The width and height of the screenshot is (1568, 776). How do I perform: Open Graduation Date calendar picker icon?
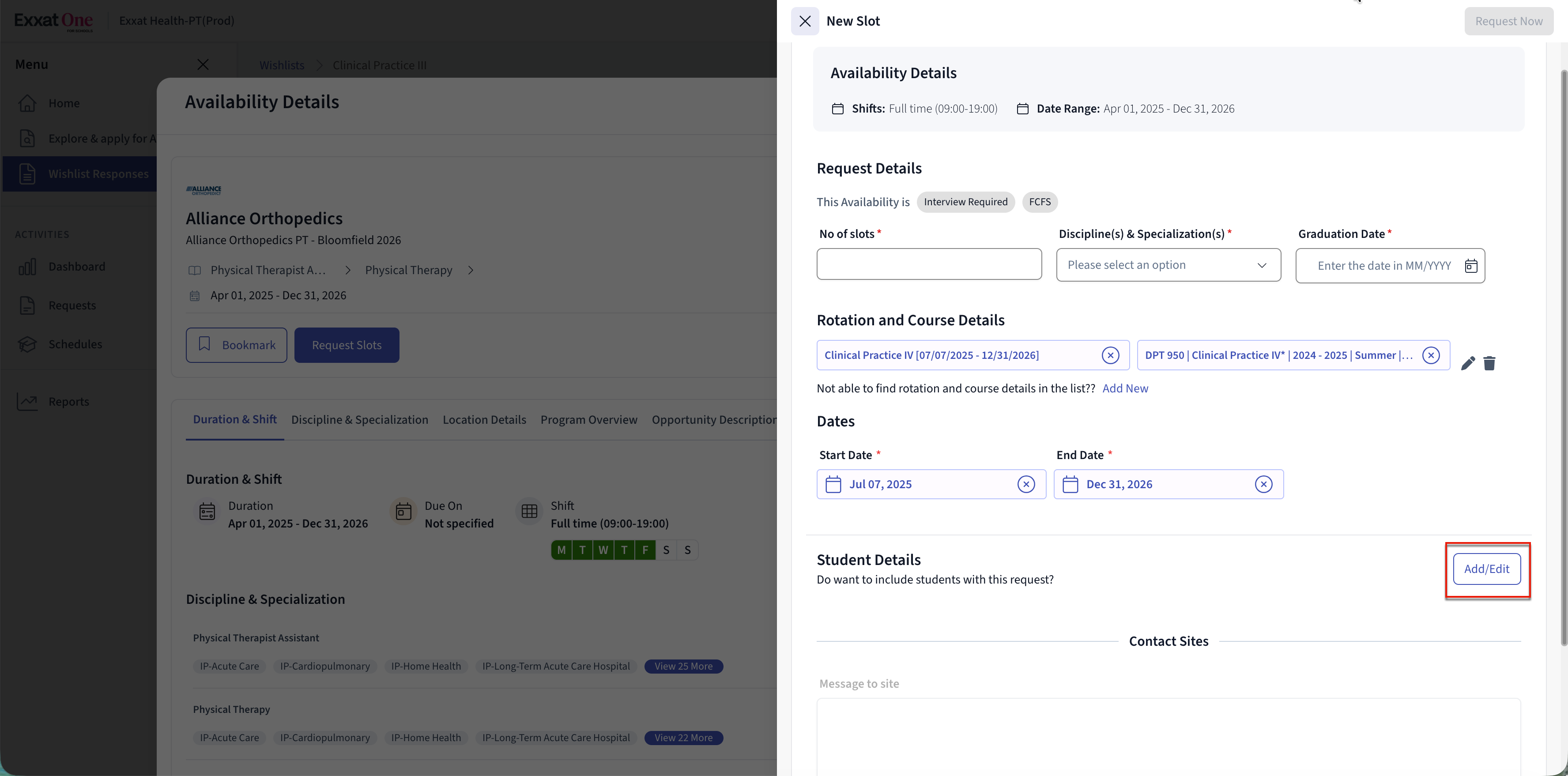coord(1470,266)
